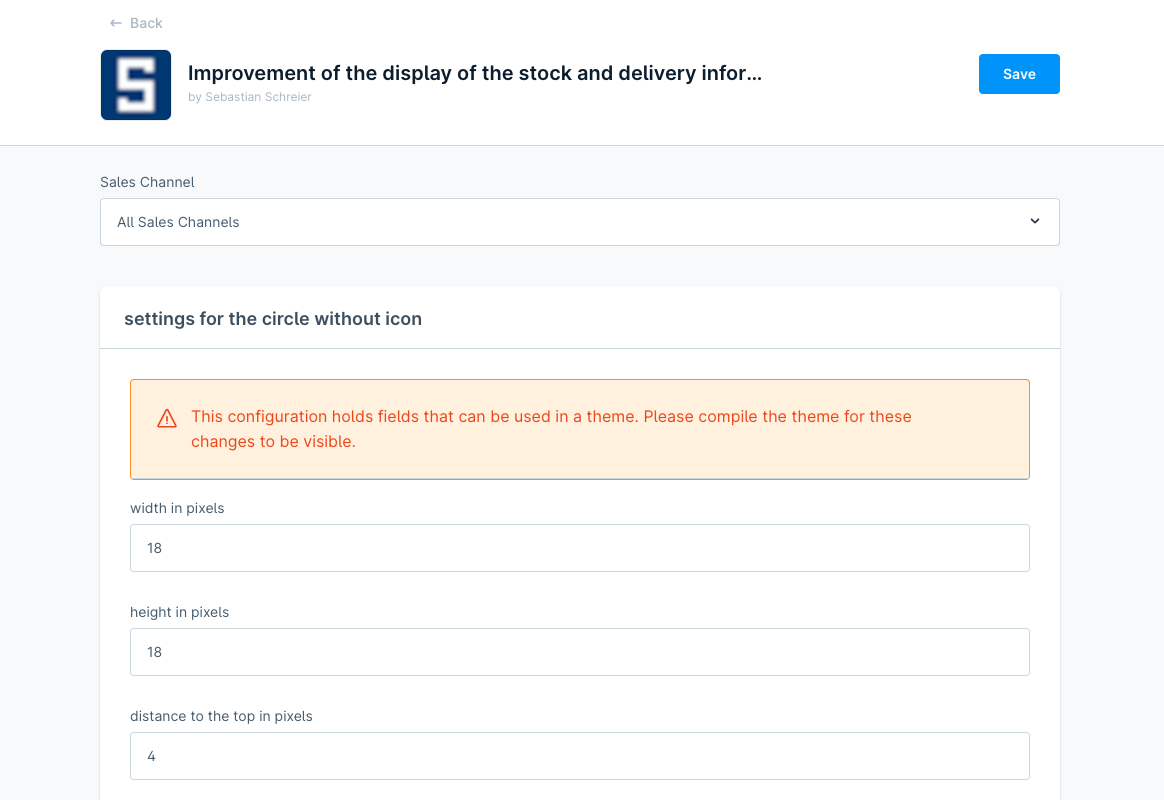The height and width of the screenshot is (800, 1164).
Task: Select the 'All Sales Channels' text
Action: pyautogui.click(x=178, y=222)
